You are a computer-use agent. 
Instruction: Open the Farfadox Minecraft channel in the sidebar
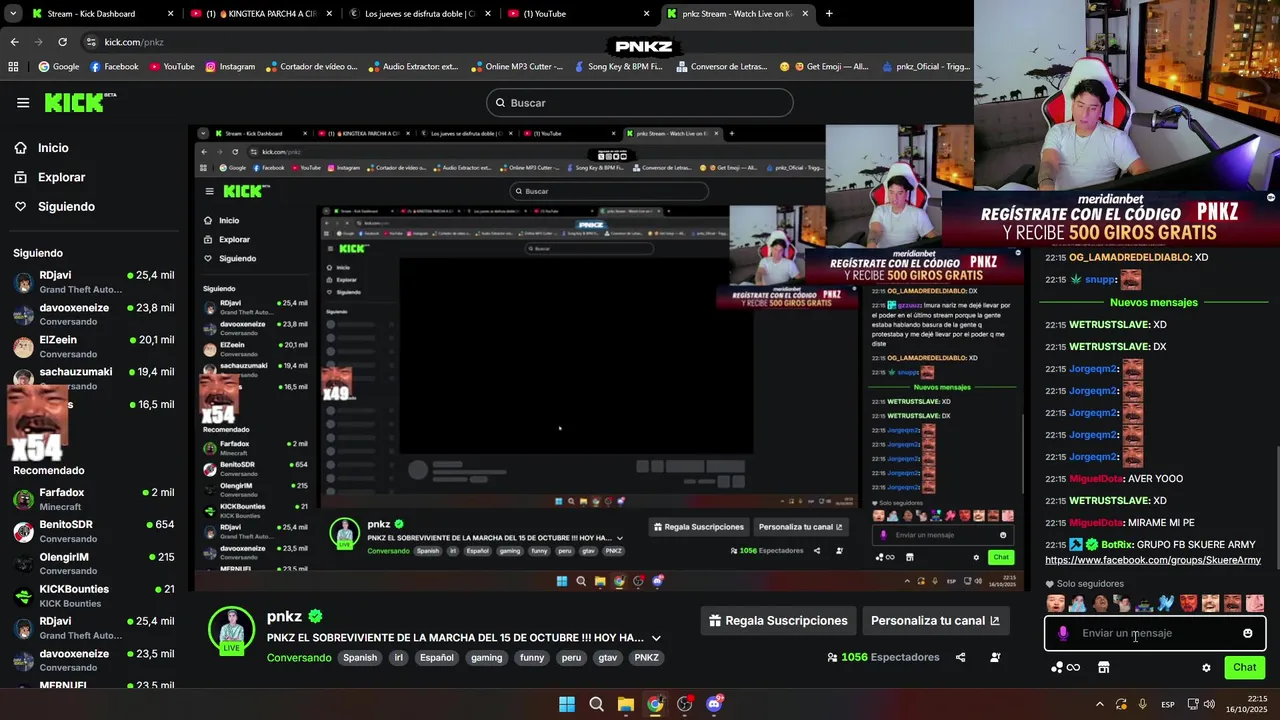click(94, 499)
